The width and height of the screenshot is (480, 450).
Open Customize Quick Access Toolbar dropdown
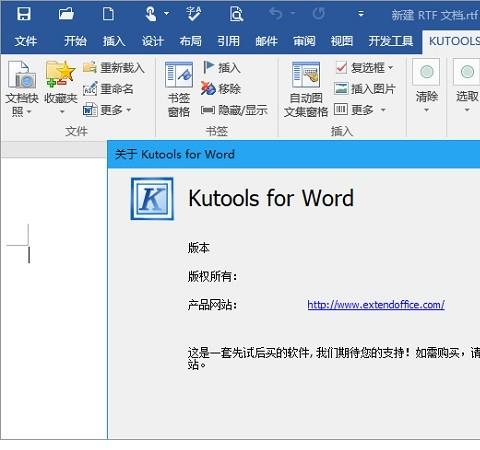[x=361, y=14]
